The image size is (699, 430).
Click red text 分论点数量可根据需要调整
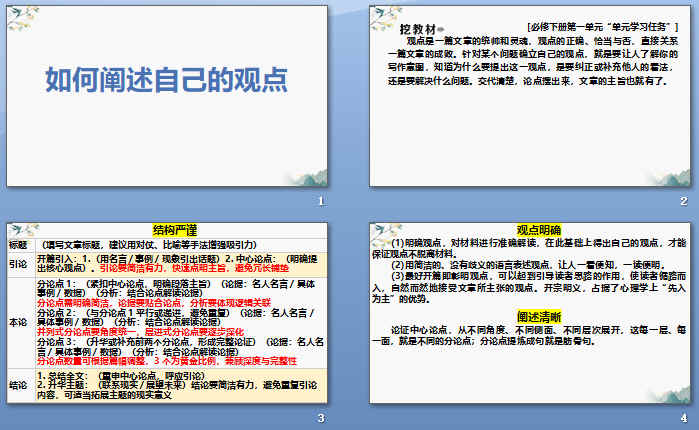pyautogui.click(x=167, y=361)
